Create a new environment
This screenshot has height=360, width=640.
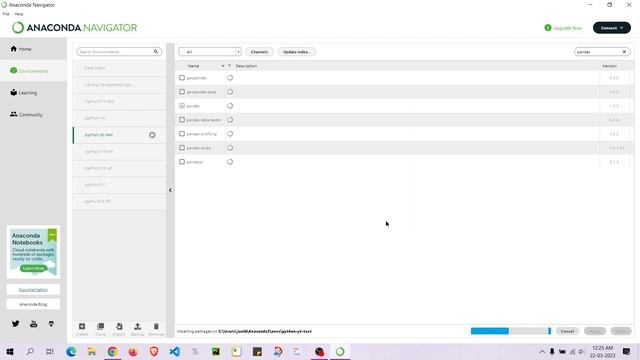click(82, 329)
